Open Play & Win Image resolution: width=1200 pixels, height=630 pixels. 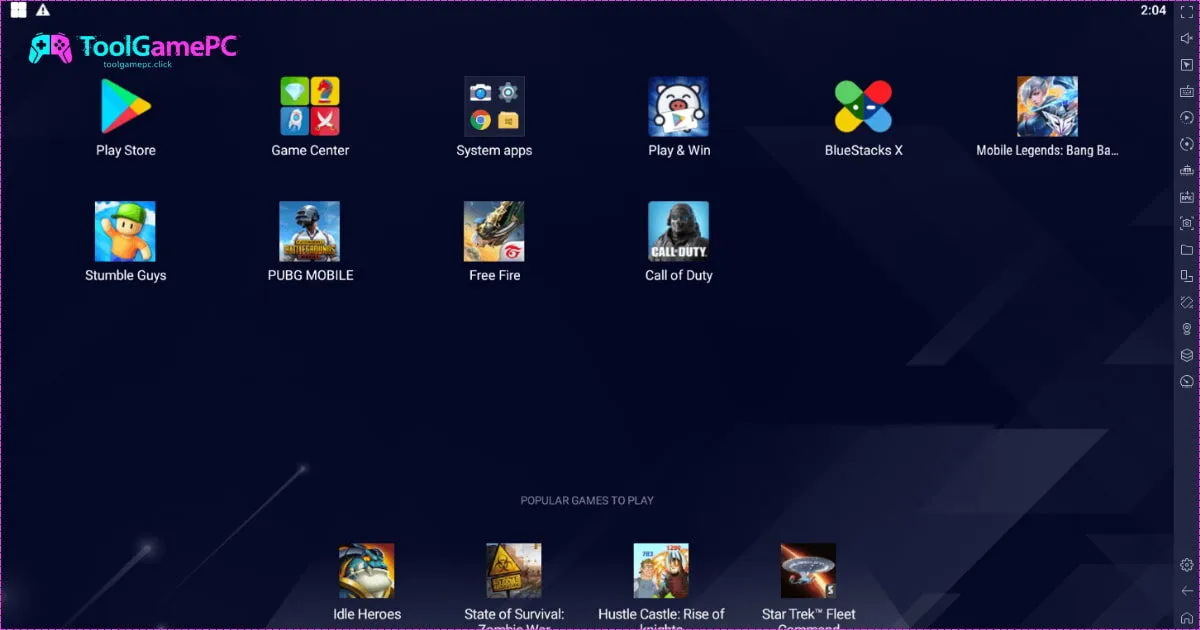click(679, 108)
